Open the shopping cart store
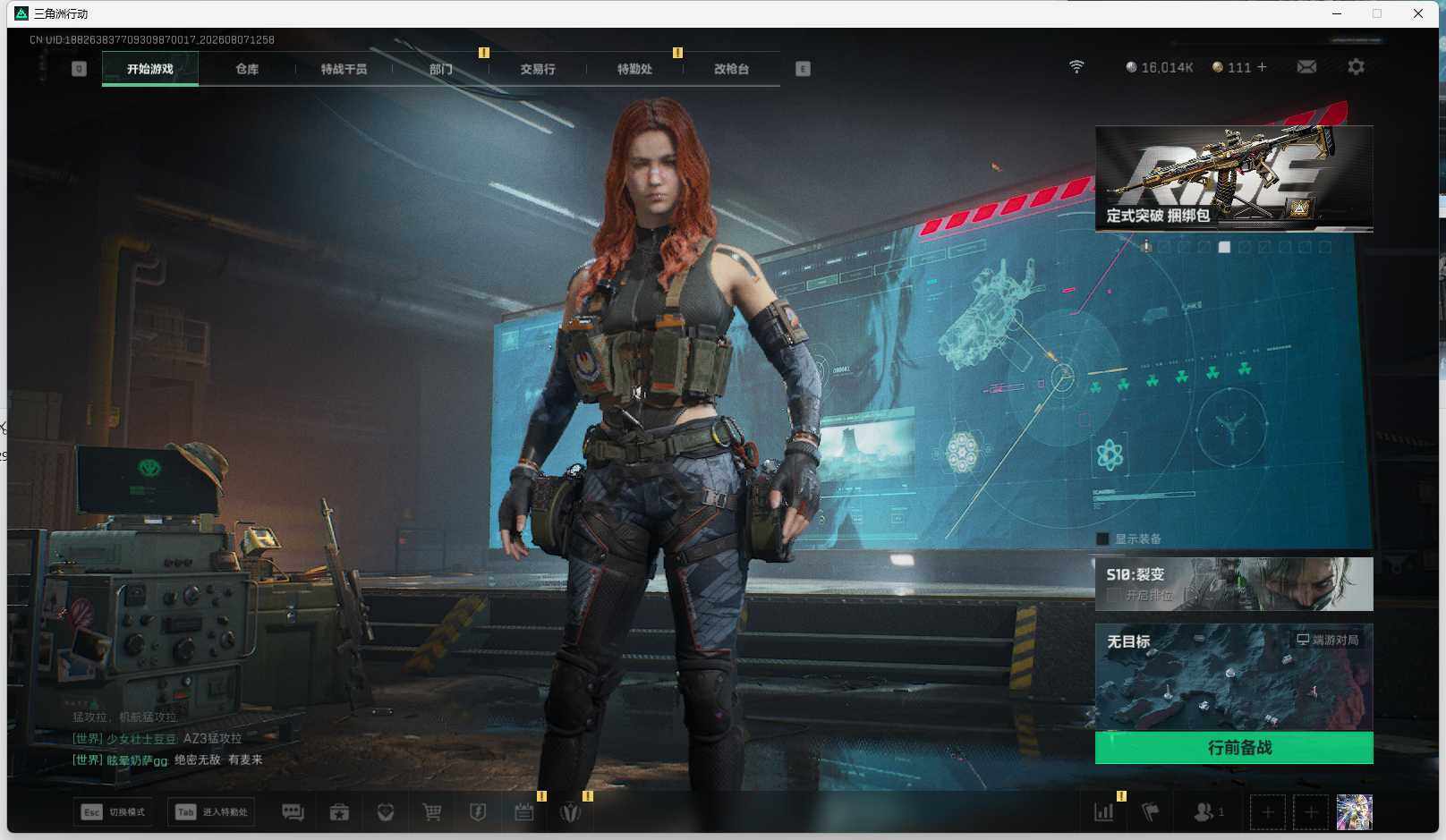This screenshot has width=1446, height=840. pos(432,812)
